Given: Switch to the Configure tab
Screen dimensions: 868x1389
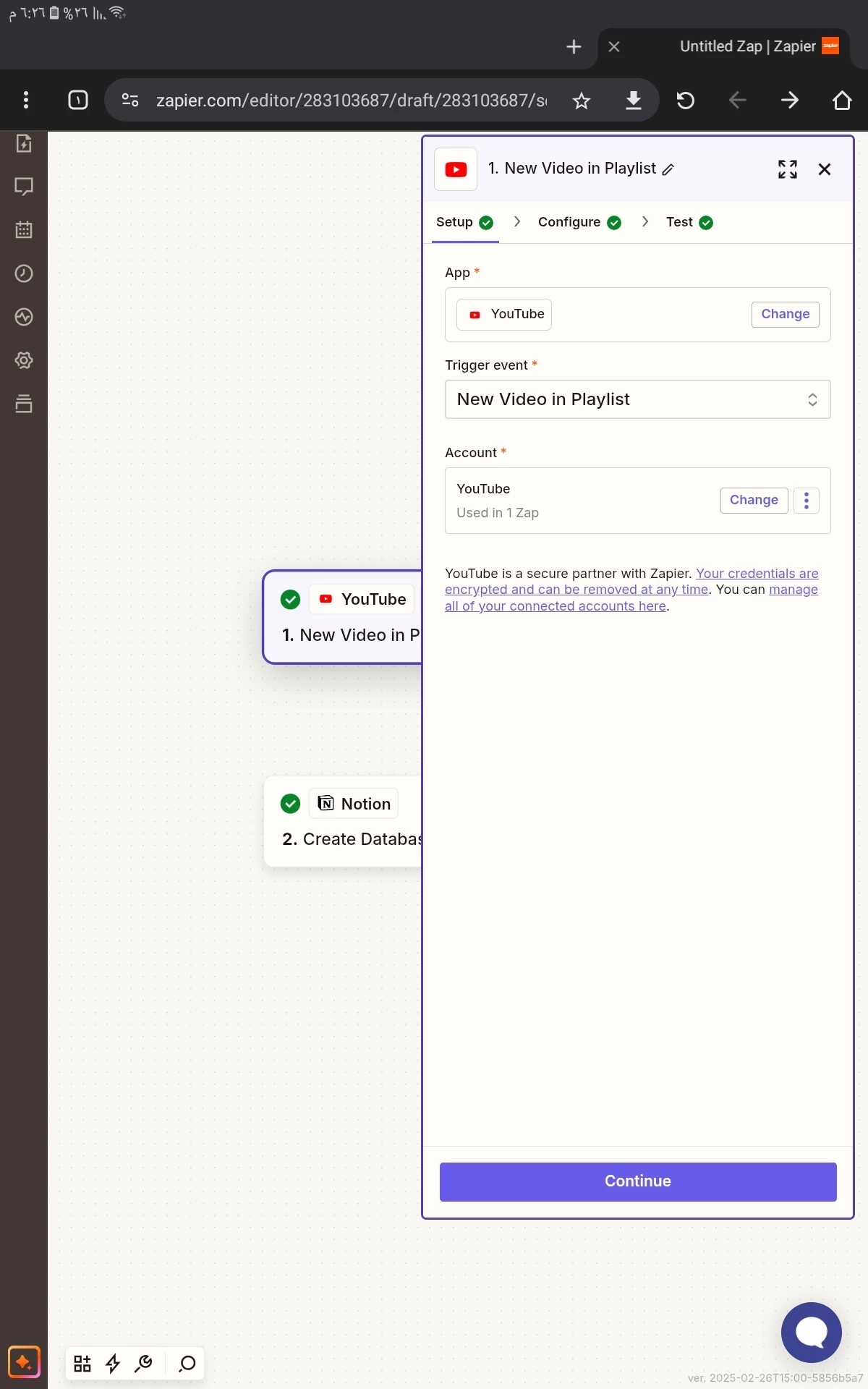Looking at the screenshot, I should tap(579, 222).
